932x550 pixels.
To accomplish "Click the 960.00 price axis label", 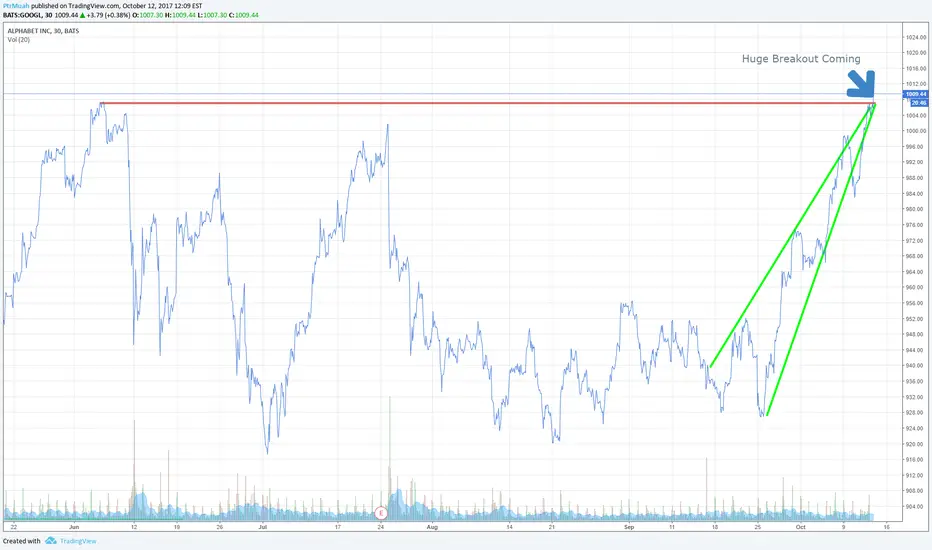I will [x=916, y=288].
